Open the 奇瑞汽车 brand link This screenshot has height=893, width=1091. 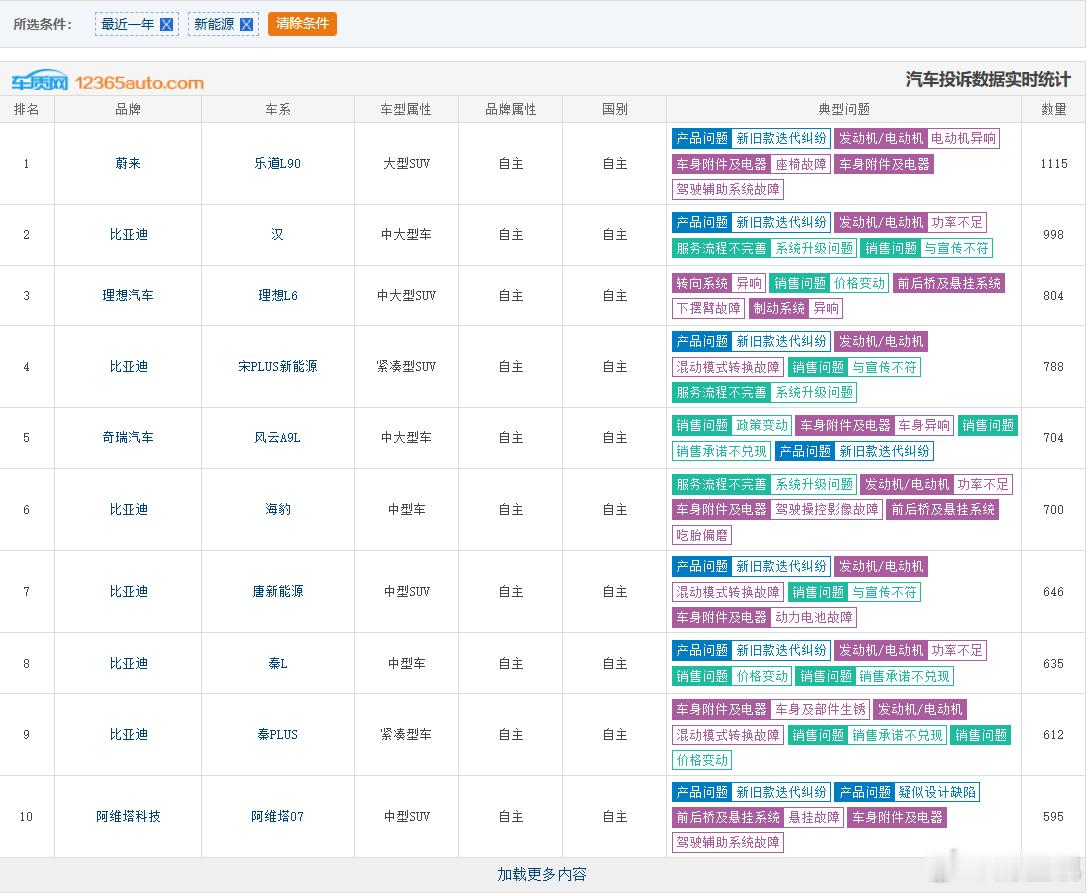click(128, 438)
